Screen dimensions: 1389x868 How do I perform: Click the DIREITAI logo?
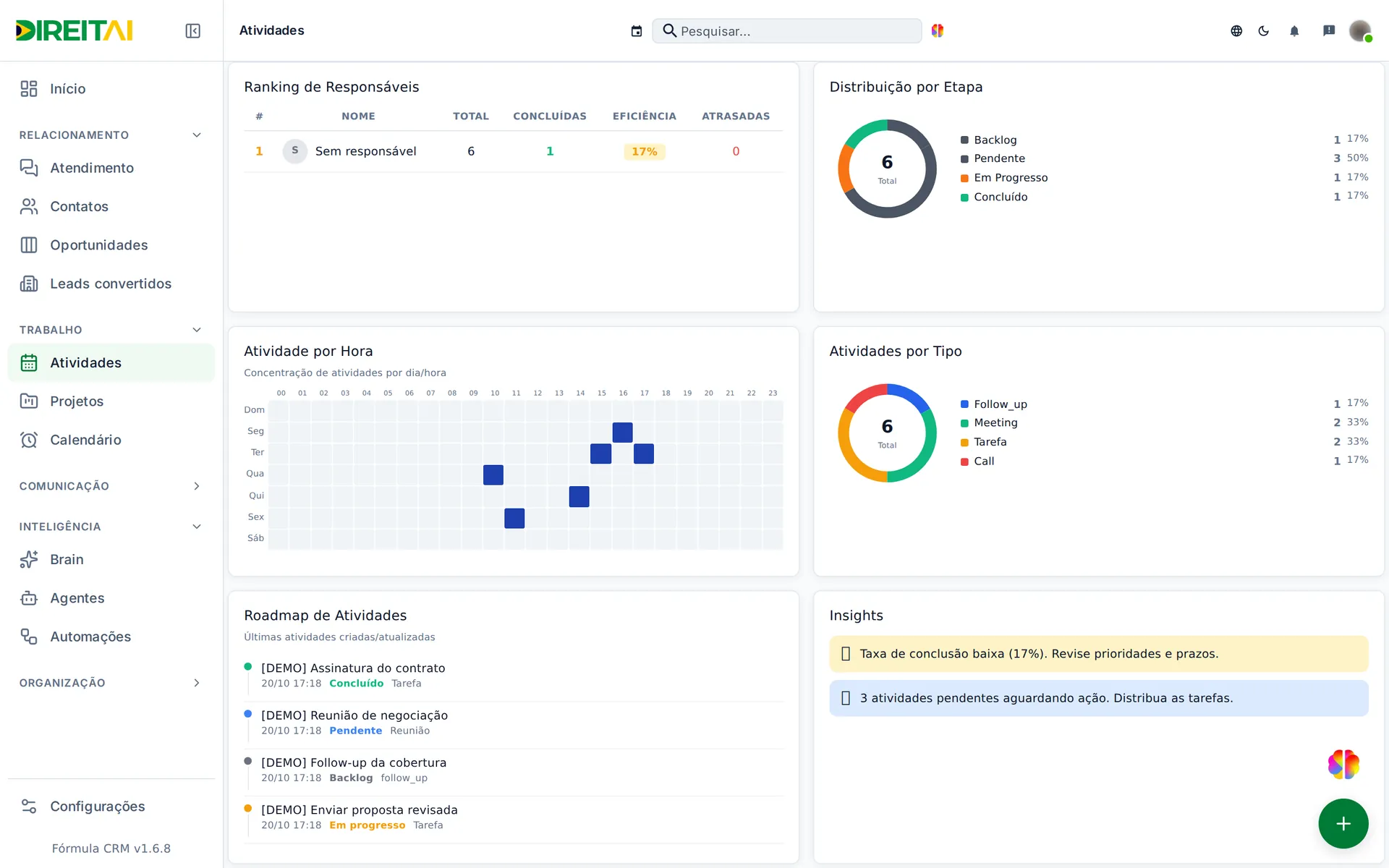(x=74, y=30)
